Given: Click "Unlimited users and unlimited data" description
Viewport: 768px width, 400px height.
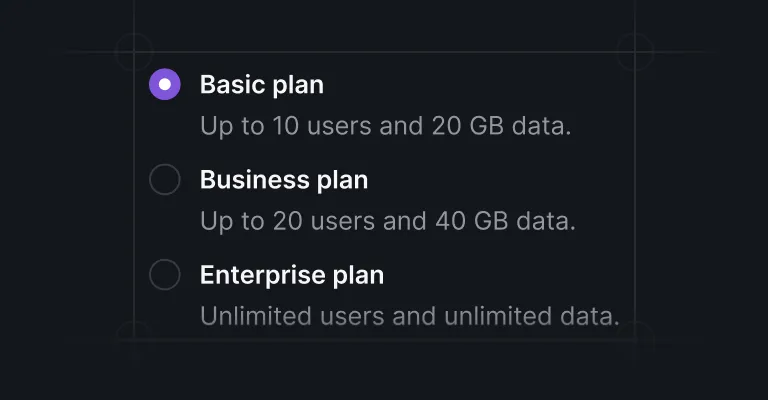Looking at the screenshot, I should point(410,316).
